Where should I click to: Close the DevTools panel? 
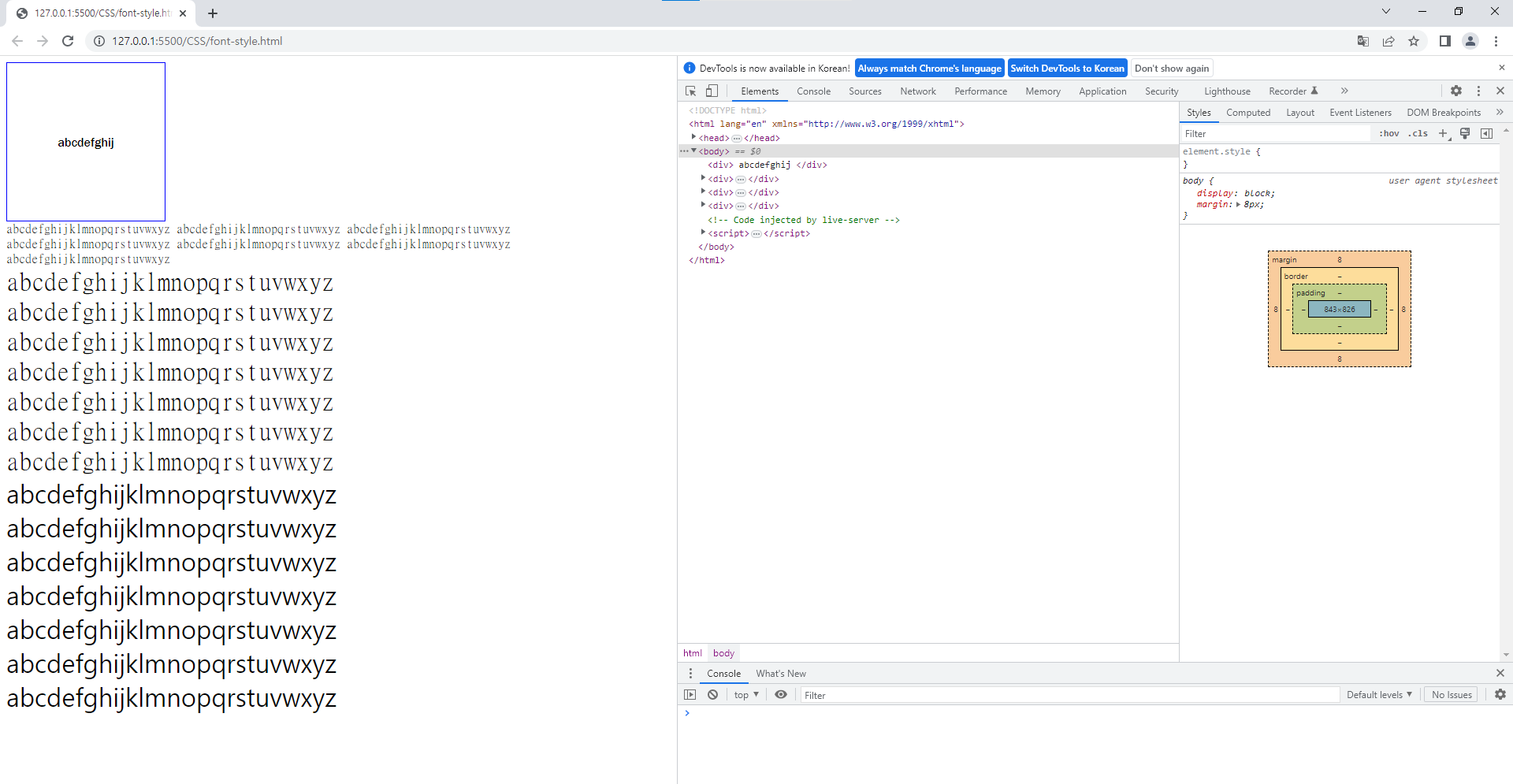pos(1500,91)
